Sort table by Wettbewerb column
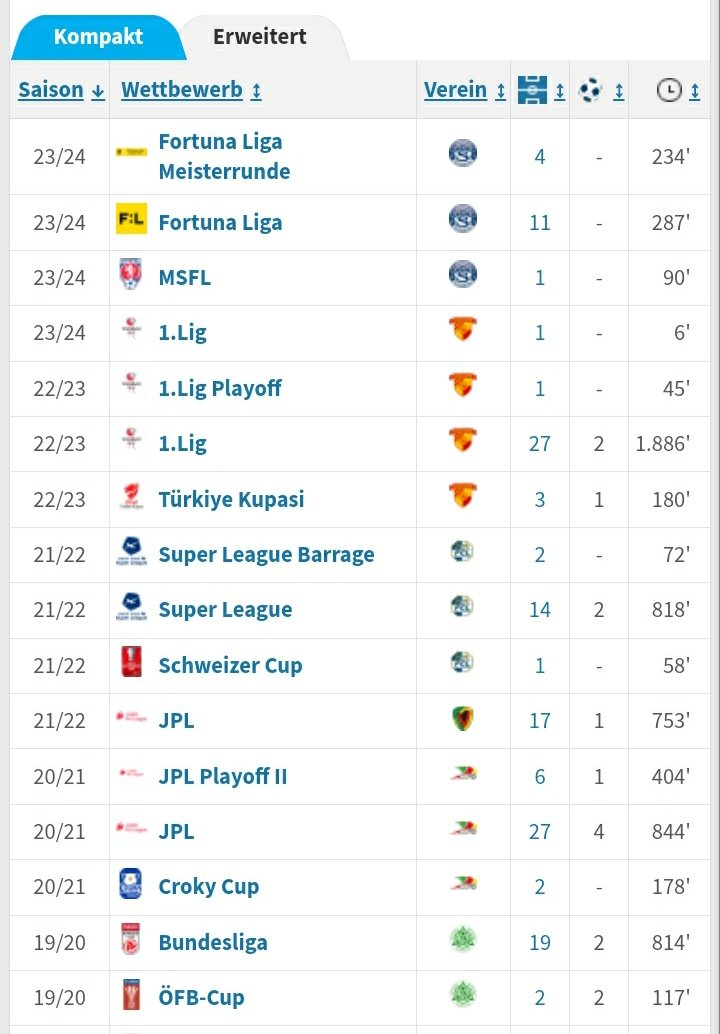The width and height of the screenshot is (720, 1034). click(191, 90)
